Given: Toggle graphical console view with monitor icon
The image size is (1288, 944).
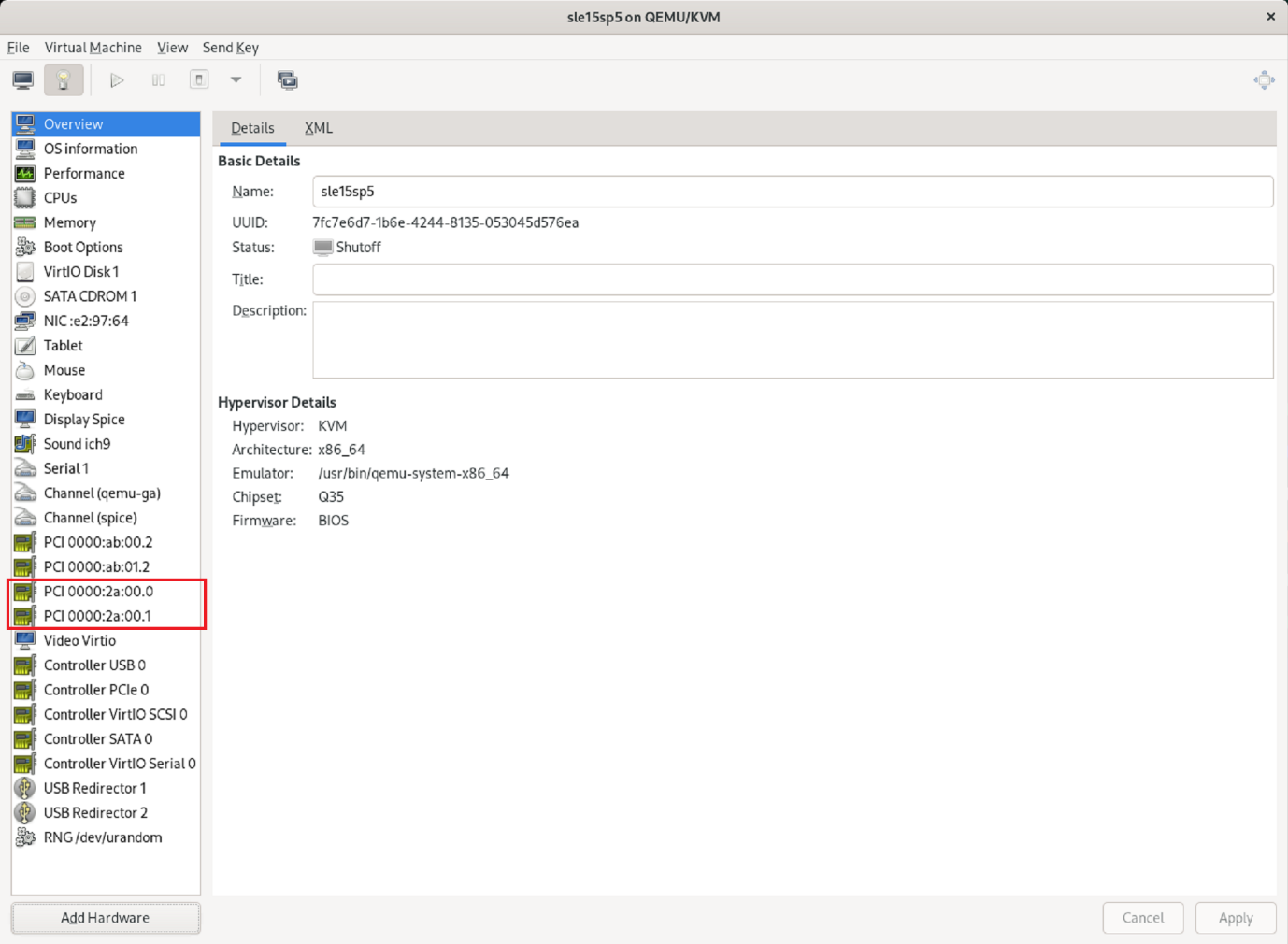Looking at the screenshot, I should point(22,79).
